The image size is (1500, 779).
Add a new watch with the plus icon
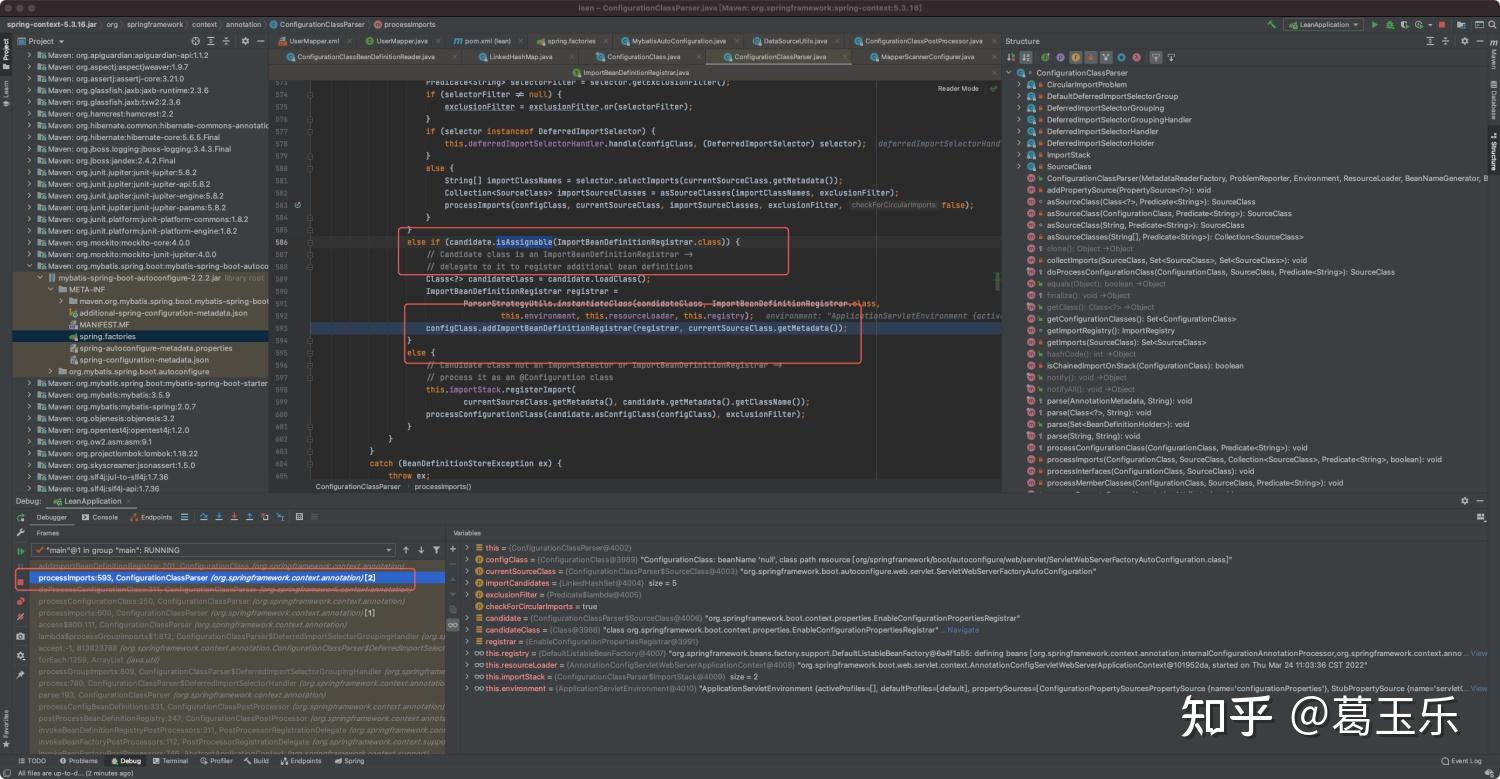(453, 548)
